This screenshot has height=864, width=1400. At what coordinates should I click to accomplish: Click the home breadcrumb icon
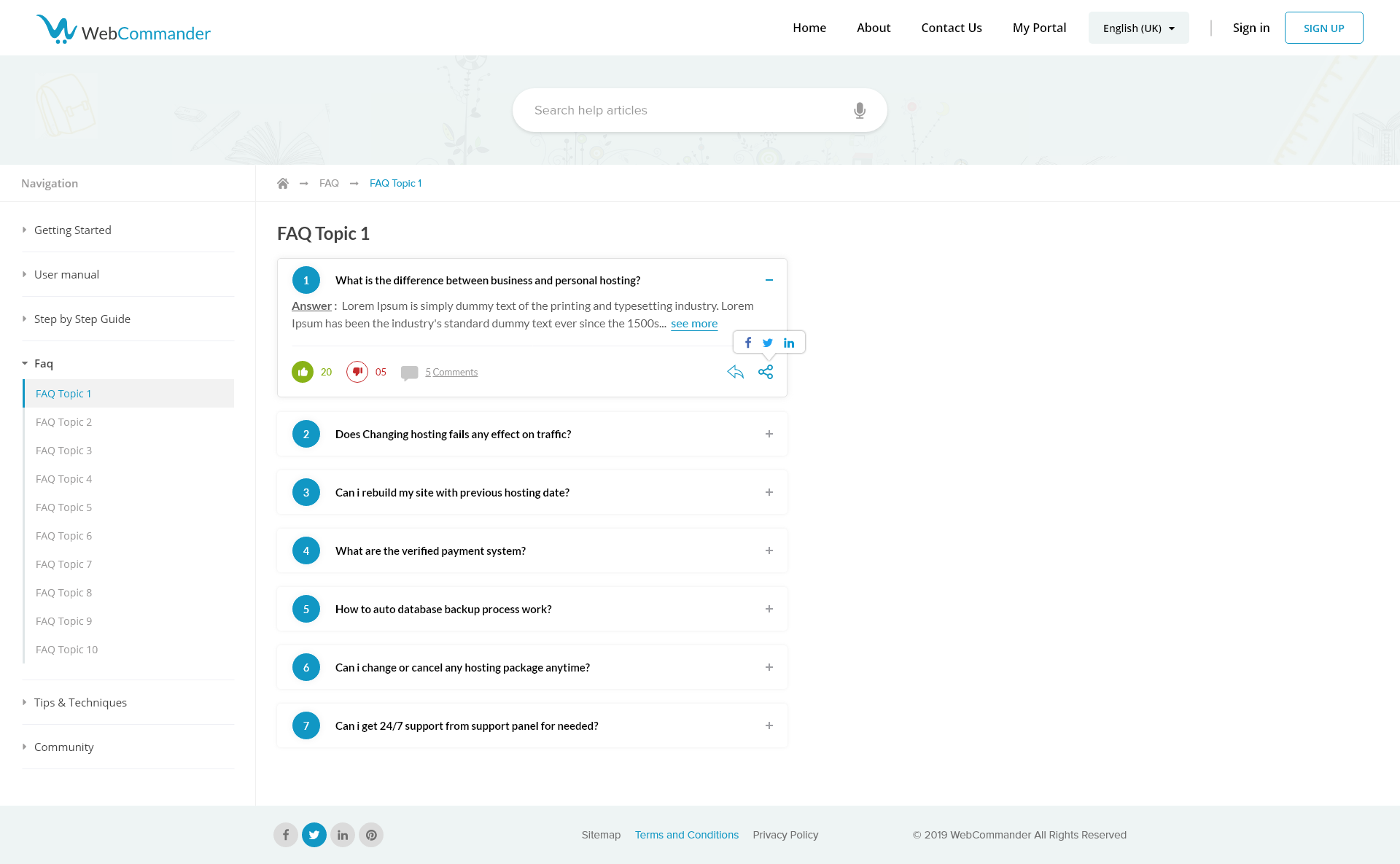point(283,183)
